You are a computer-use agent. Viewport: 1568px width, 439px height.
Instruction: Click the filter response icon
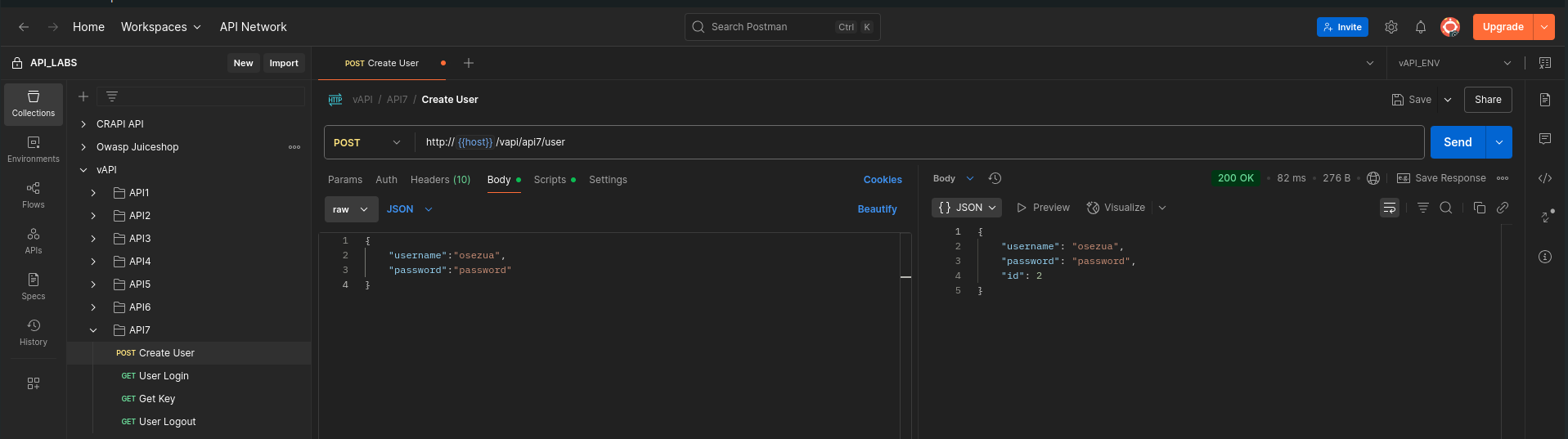pos(1423,208)
